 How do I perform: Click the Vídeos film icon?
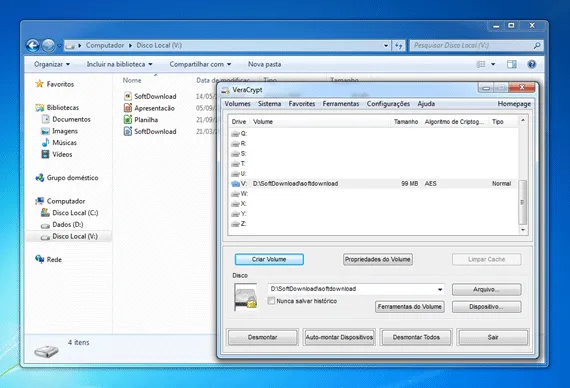click(x=45, y=154)
